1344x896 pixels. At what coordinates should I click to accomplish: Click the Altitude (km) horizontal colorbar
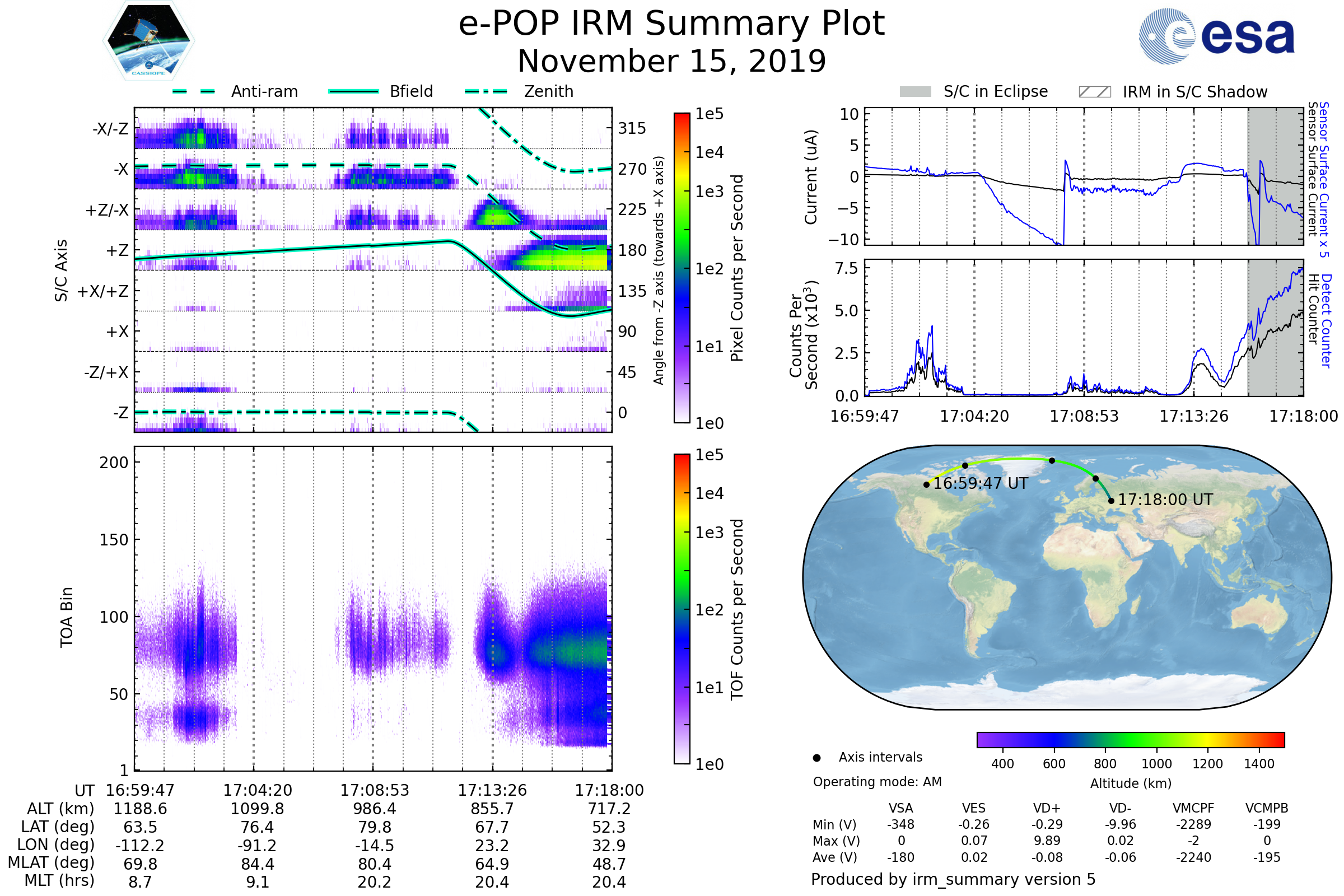click(x=1130, y=739)
